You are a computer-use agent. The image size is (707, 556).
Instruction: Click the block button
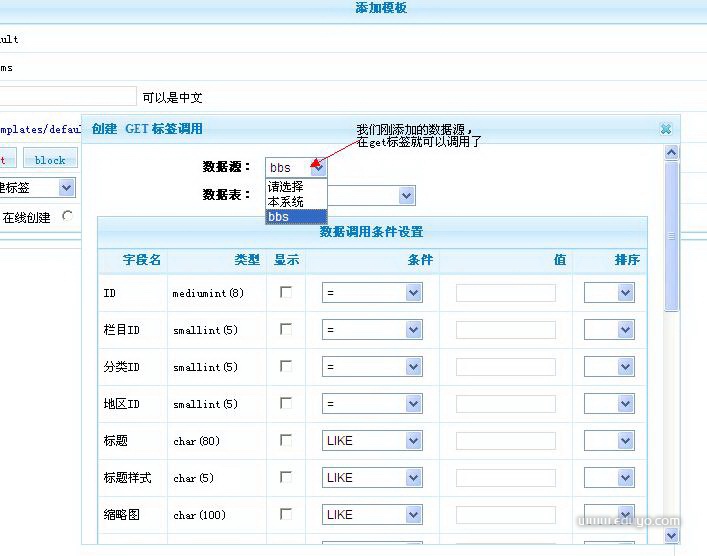coord(50,160)
